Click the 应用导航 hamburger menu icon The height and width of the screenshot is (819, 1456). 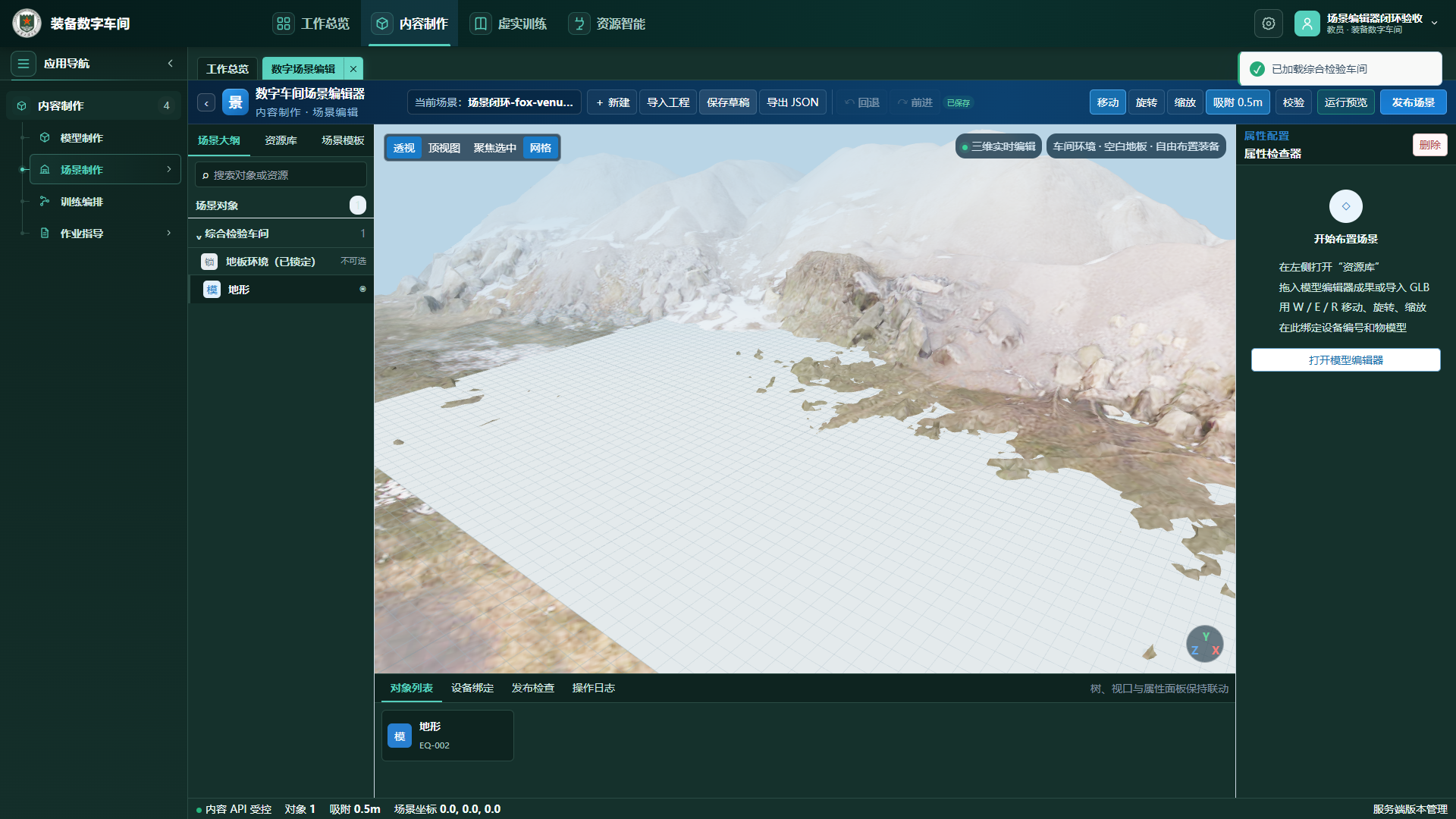coord(24,64)
